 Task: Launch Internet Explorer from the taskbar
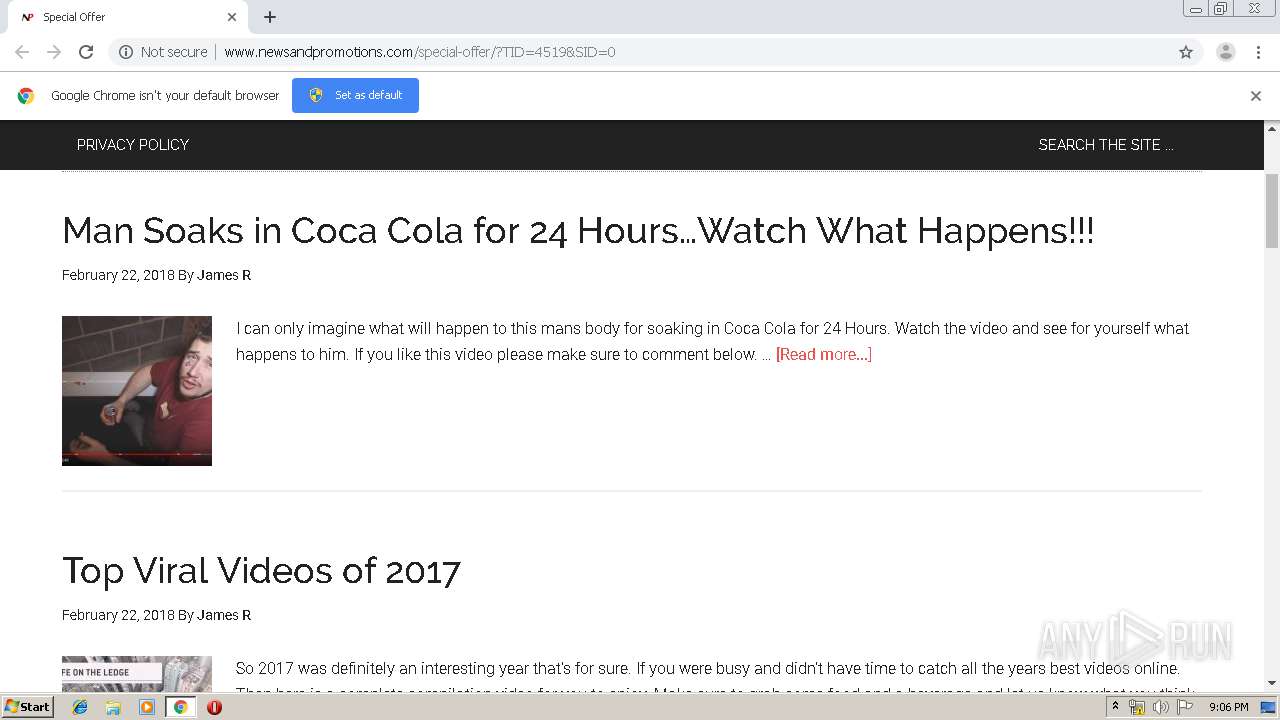[80, 707]
